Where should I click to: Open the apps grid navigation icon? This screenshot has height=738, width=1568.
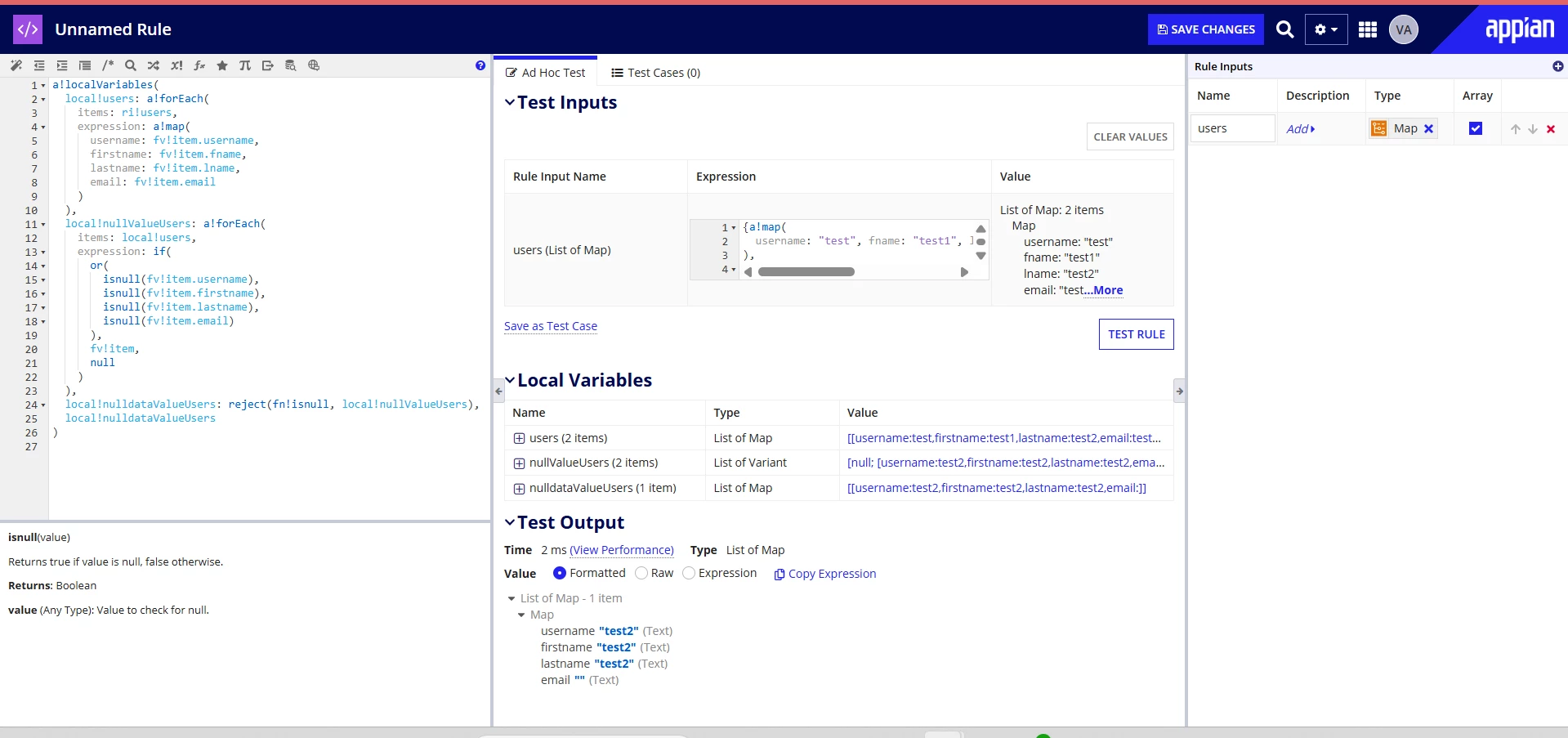coord(1368,29)
